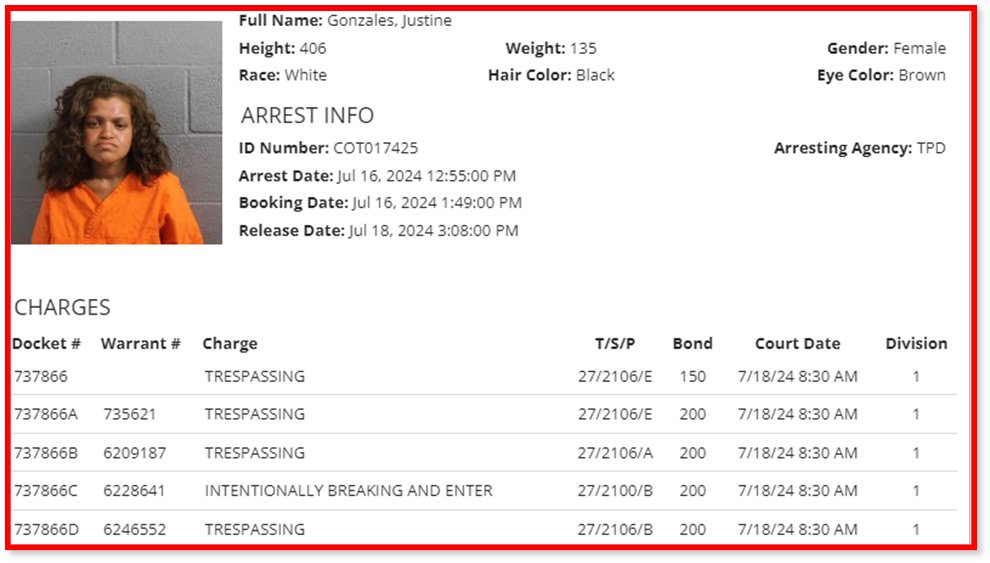Click the T/S/P column header
Image resolution: width=990 pixels, height=563 pixels.
pyautogui.click(x=615, y=343)
